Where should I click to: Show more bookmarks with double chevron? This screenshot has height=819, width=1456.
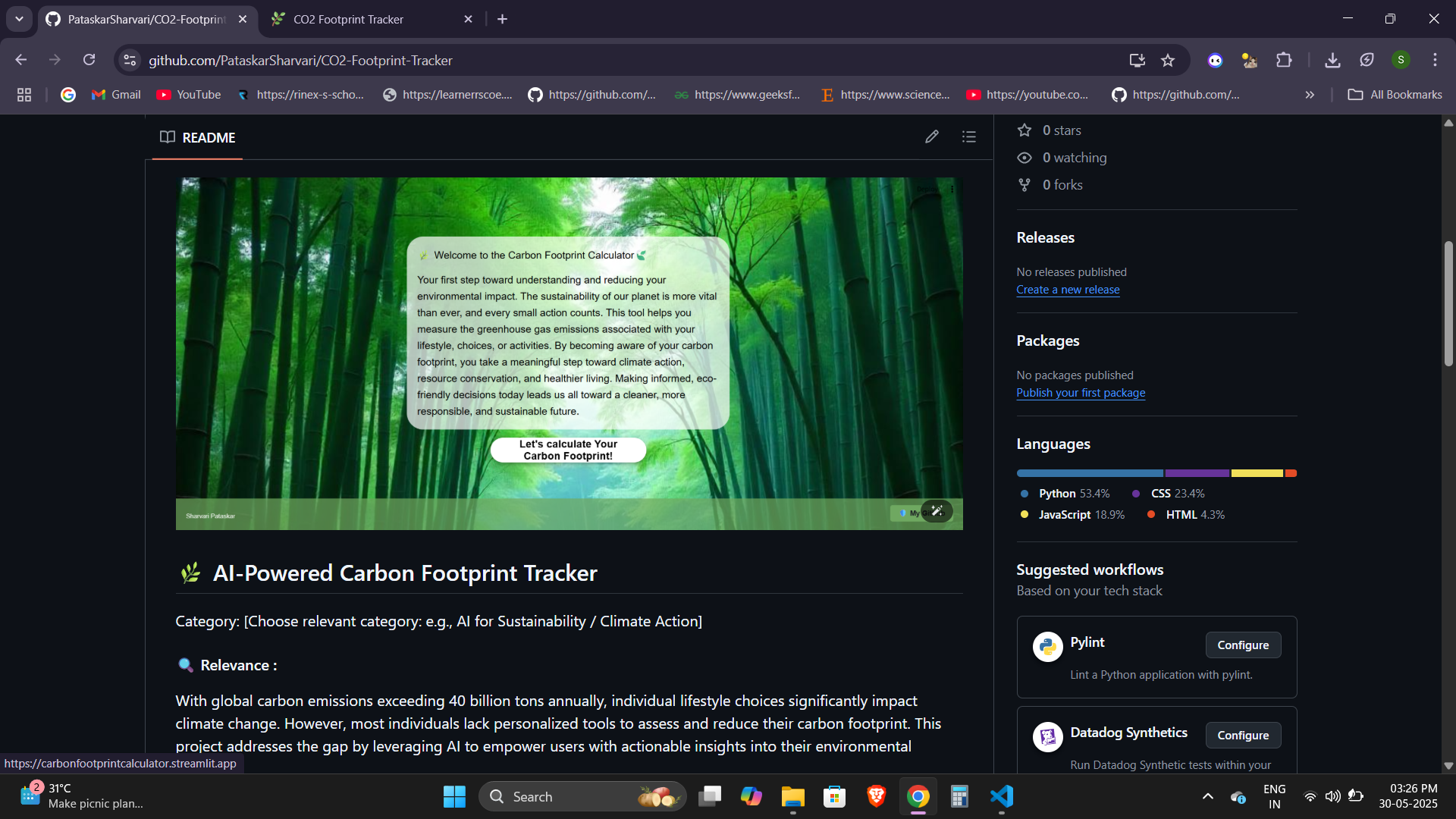[x=1309, y=95]
